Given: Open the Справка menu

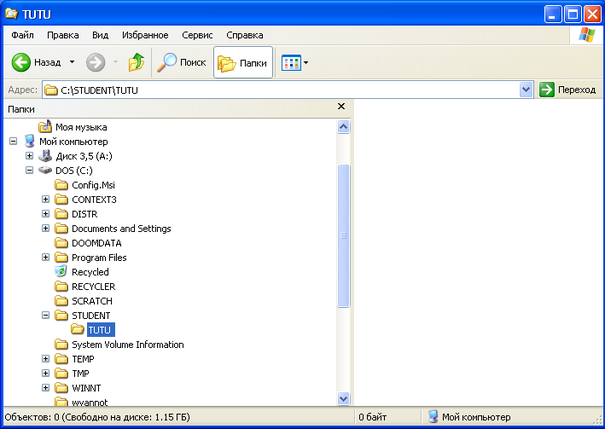Looking at the screenshot, I should click(x=245, y=35).
